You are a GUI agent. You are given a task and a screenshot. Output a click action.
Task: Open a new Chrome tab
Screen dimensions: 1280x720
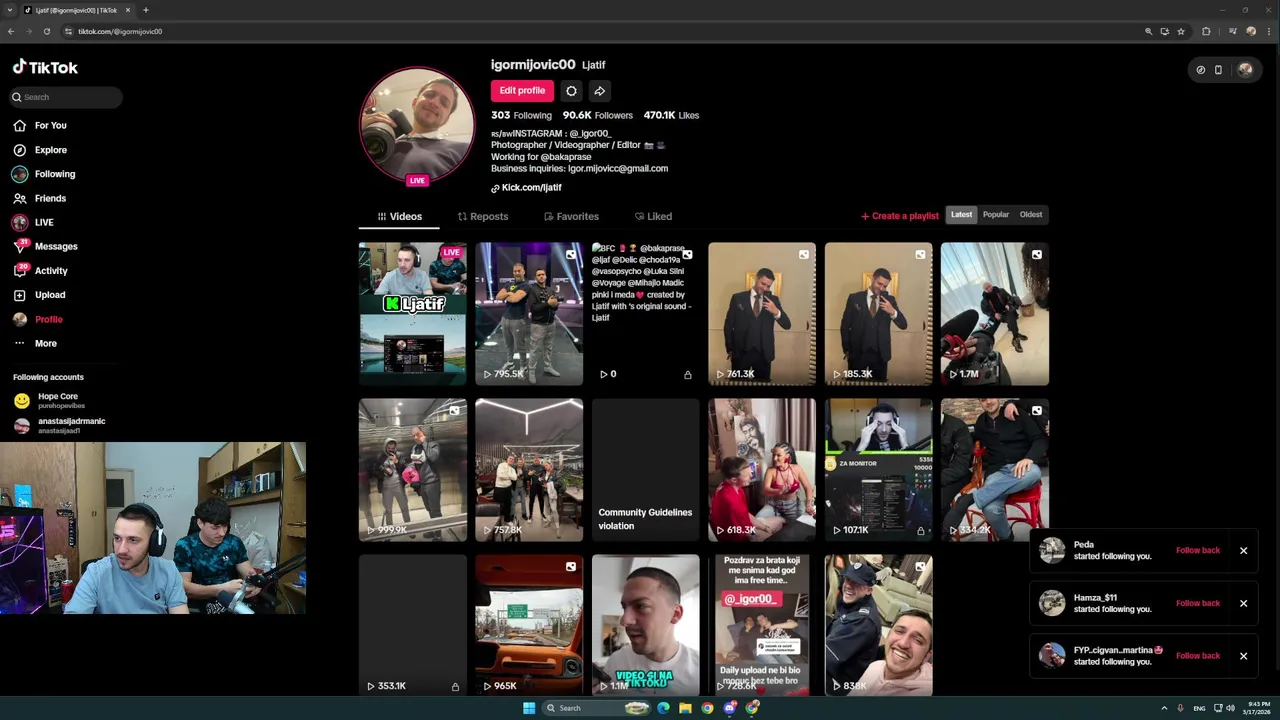(145, 10)
